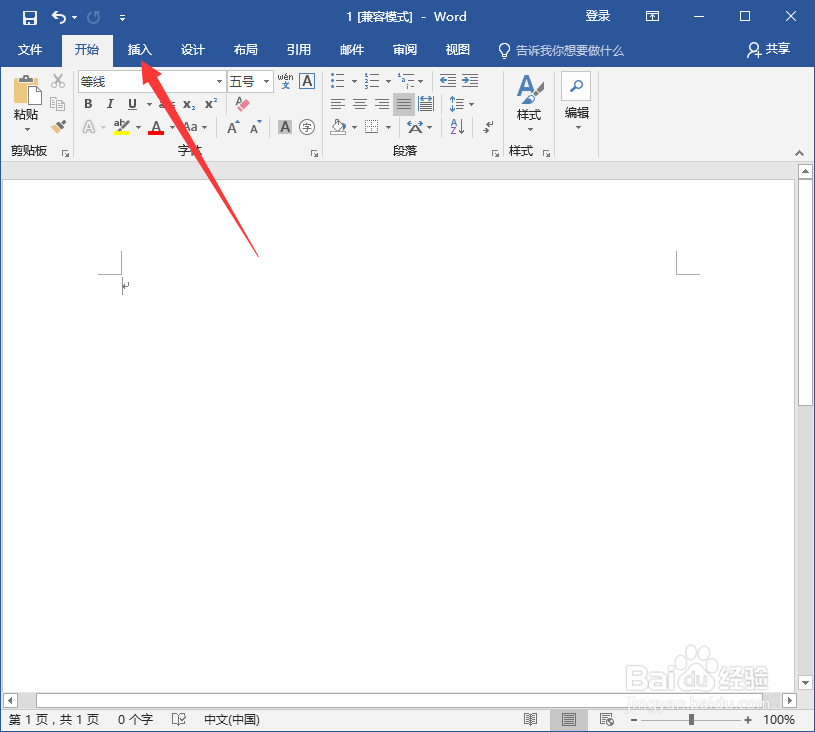This screenshot has width=815, height=732.
Task: Click the 中文(中国) language indicator
Action: tap(232, 720)
